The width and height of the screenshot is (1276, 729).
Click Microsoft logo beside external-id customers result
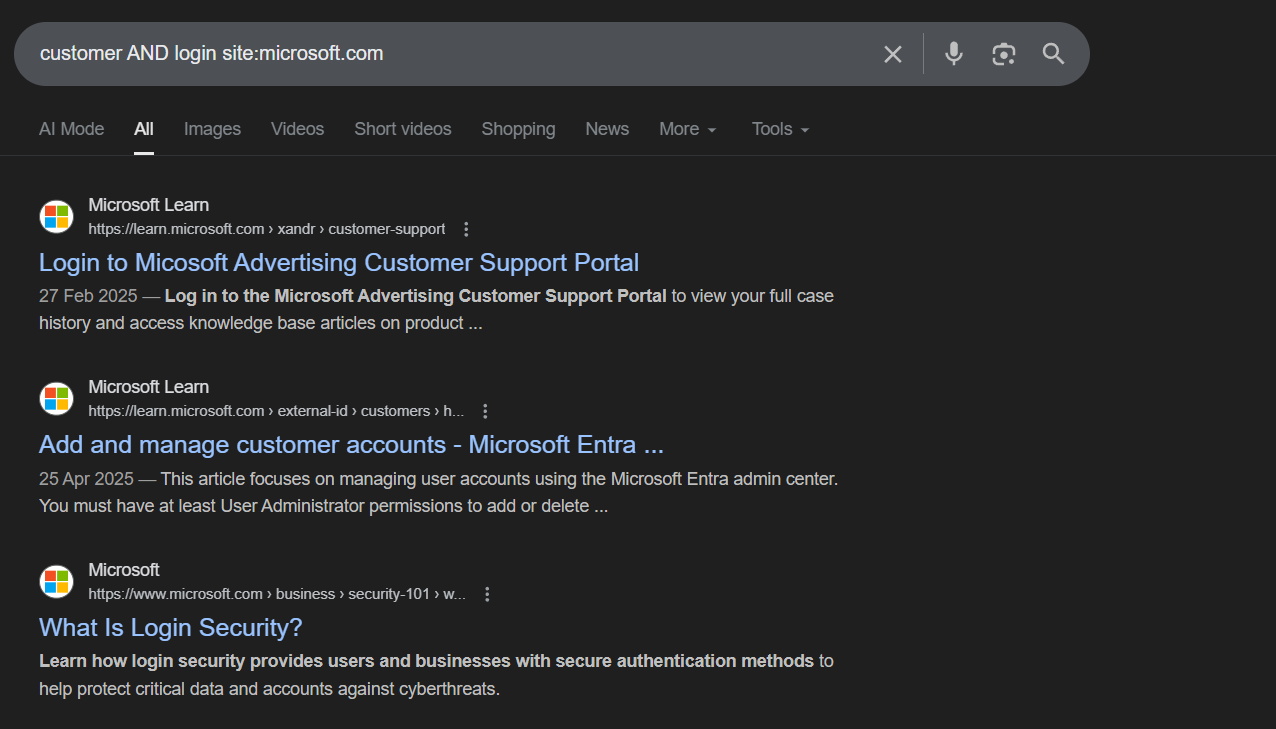click(x=56, y=398)
